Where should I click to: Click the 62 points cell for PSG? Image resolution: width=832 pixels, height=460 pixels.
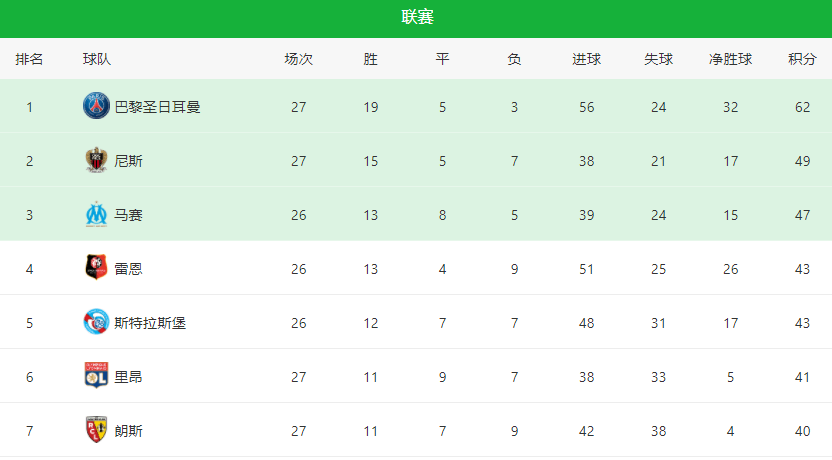(x=802, y=107)
